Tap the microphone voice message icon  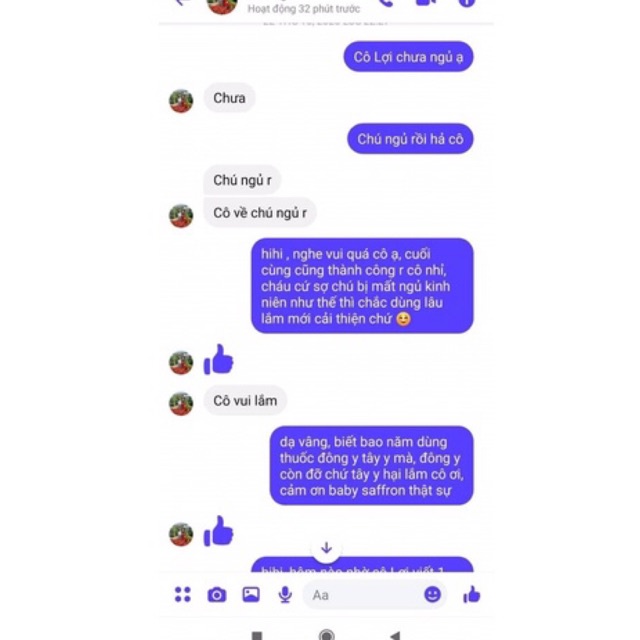[285, 595]
